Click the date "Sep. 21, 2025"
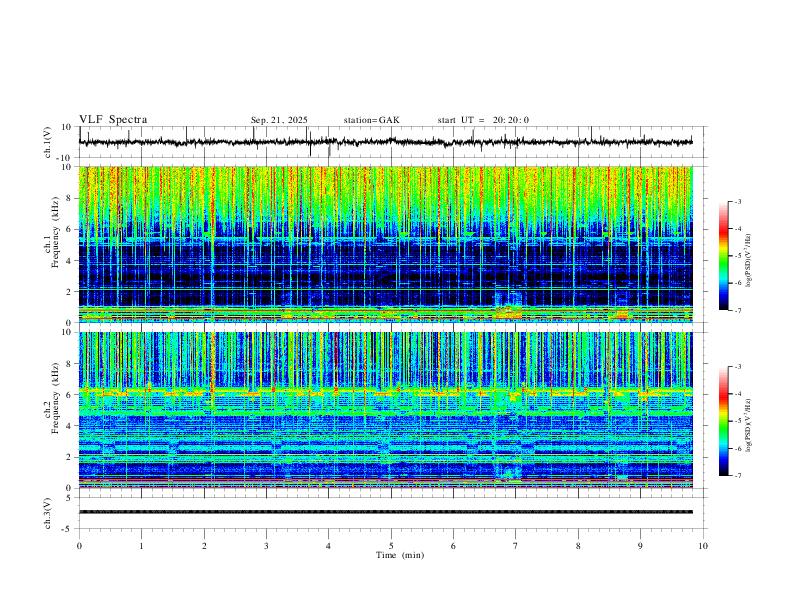This screenshot has width=792, height=612. [279, 120]
